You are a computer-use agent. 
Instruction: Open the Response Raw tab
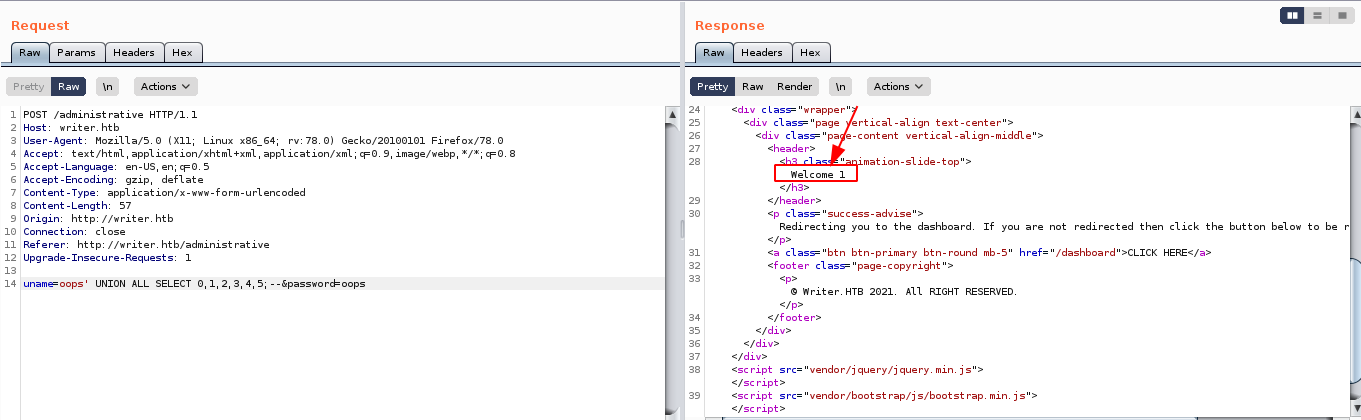[713, 52]
